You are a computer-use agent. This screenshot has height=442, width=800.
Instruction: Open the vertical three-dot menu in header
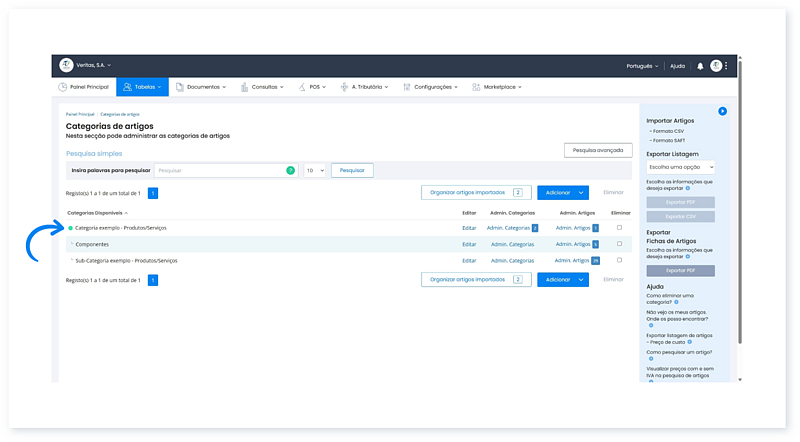click(727, 66)
